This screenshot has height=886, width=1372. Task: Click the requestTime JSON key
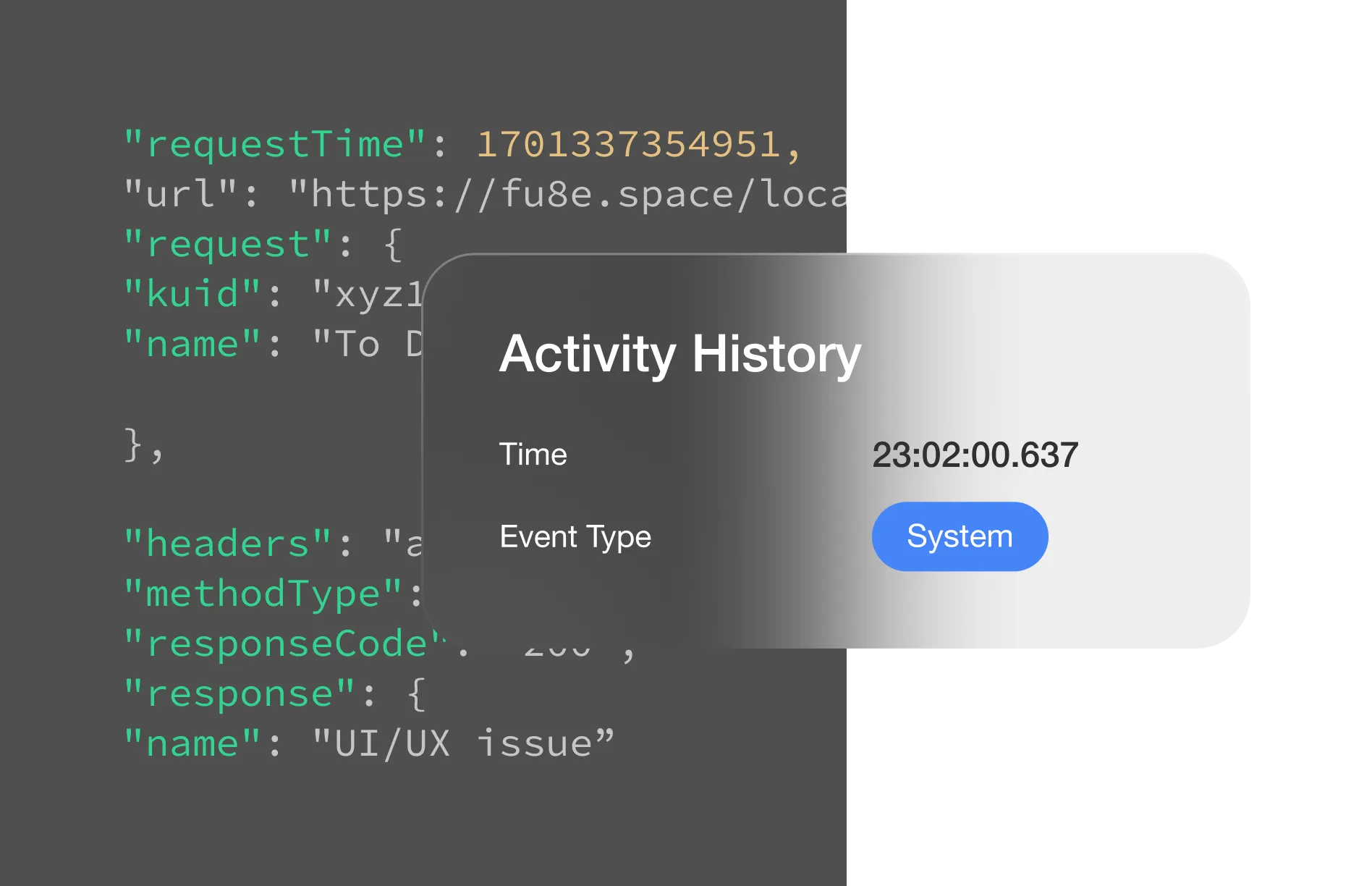268,143
